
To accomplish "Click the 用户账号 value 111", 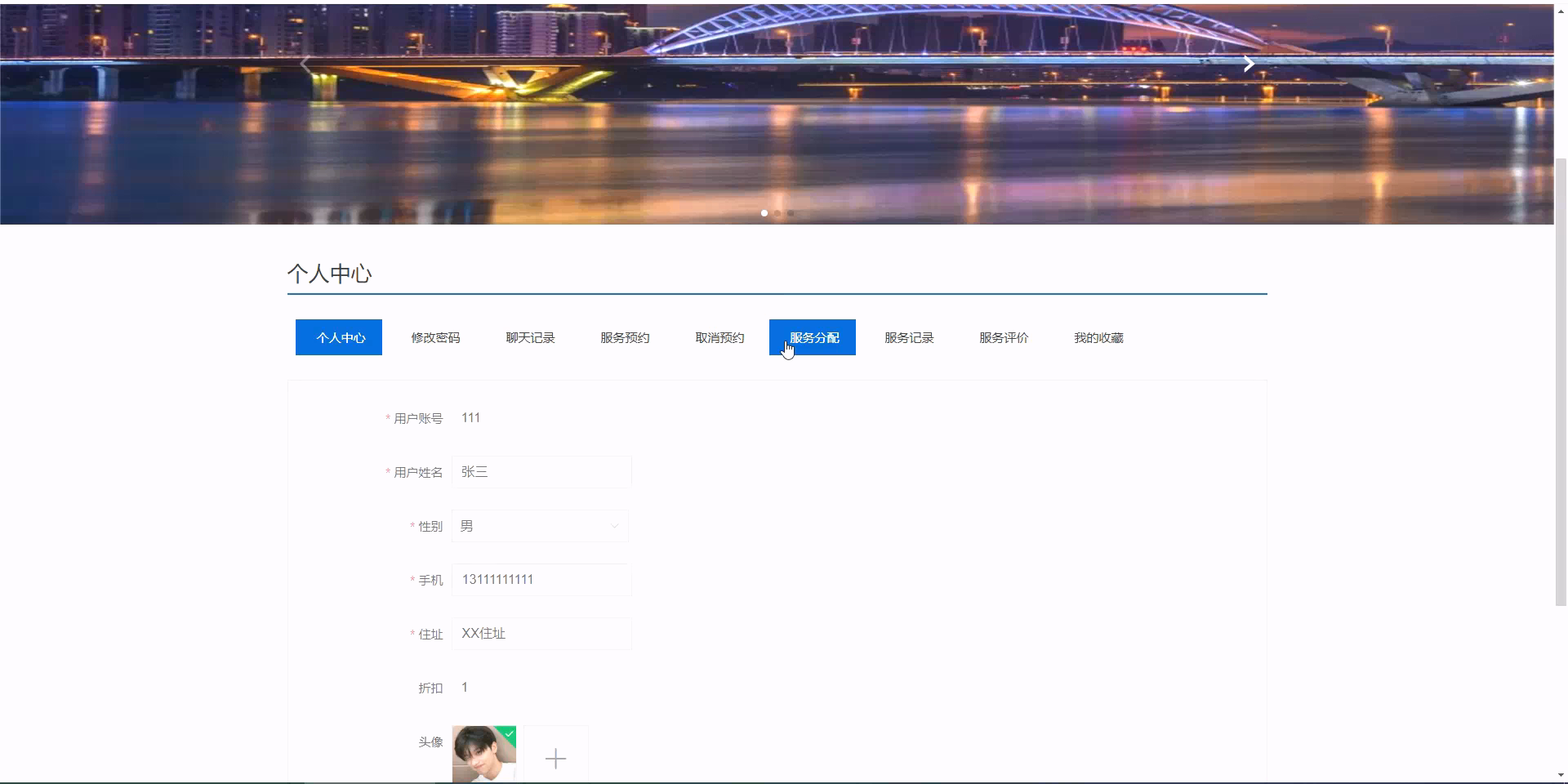I will pyautogui.click(x=470, y=418).
